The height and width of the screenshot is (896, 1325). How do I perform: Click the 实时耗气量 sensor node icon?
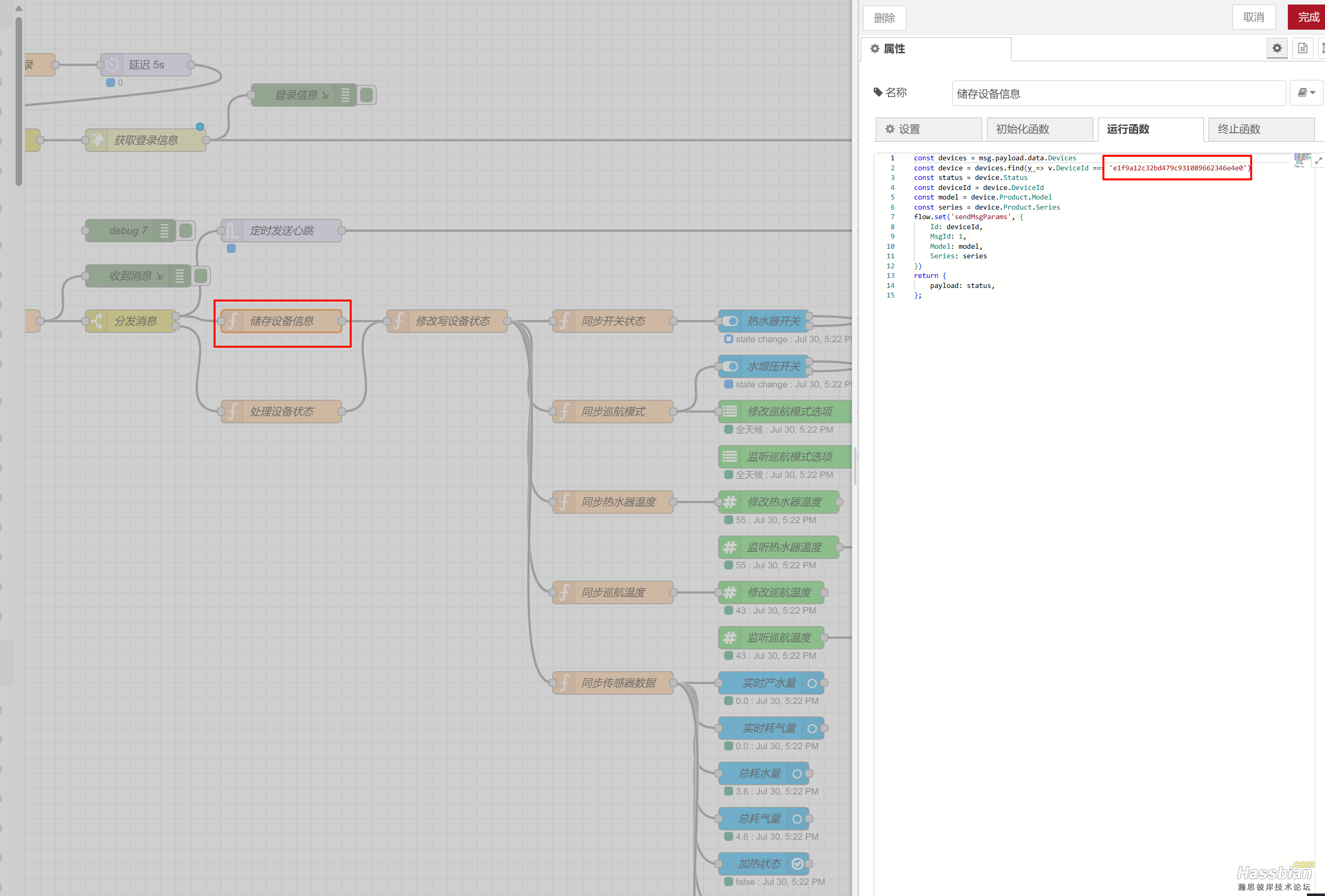(x=812, y=728)
